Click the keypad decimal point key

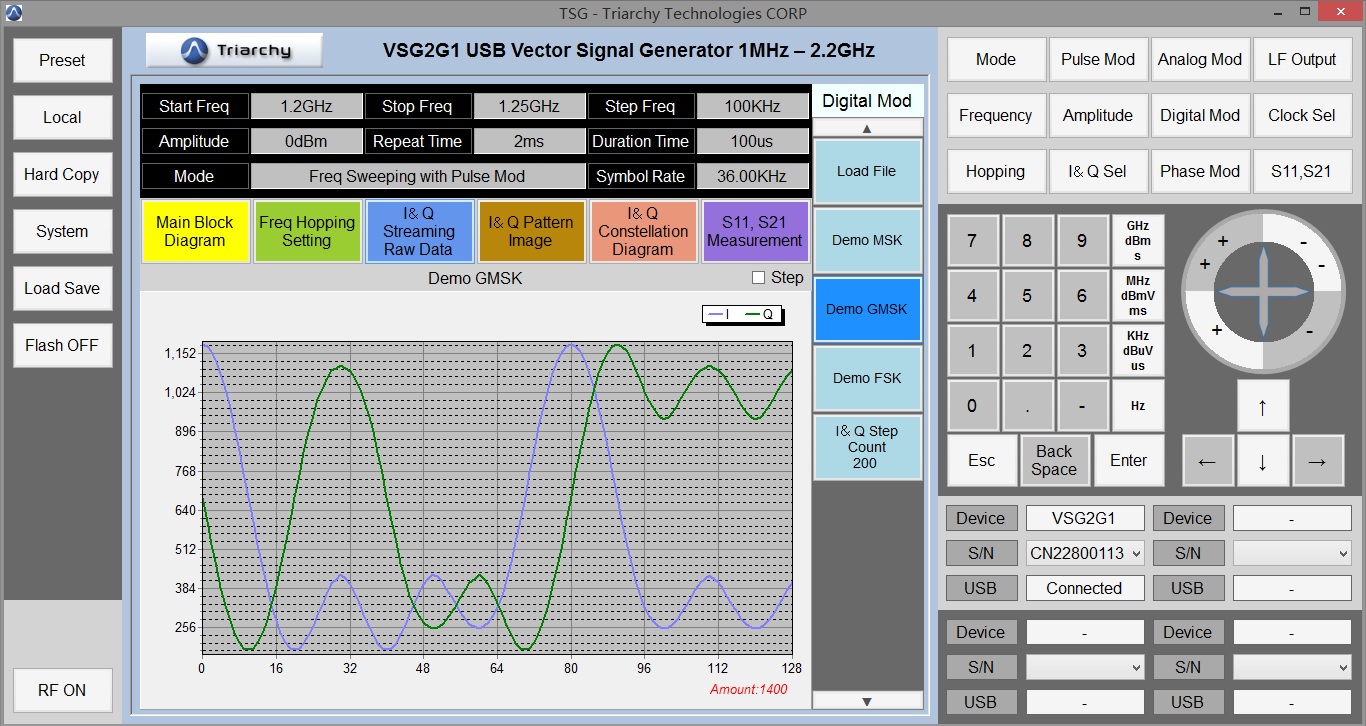(1027, 406)
